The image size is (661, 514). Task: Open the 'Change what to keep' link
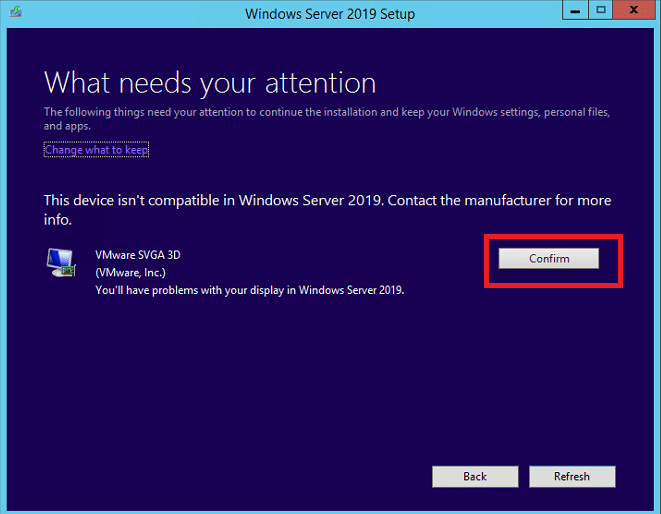[97, 150]
